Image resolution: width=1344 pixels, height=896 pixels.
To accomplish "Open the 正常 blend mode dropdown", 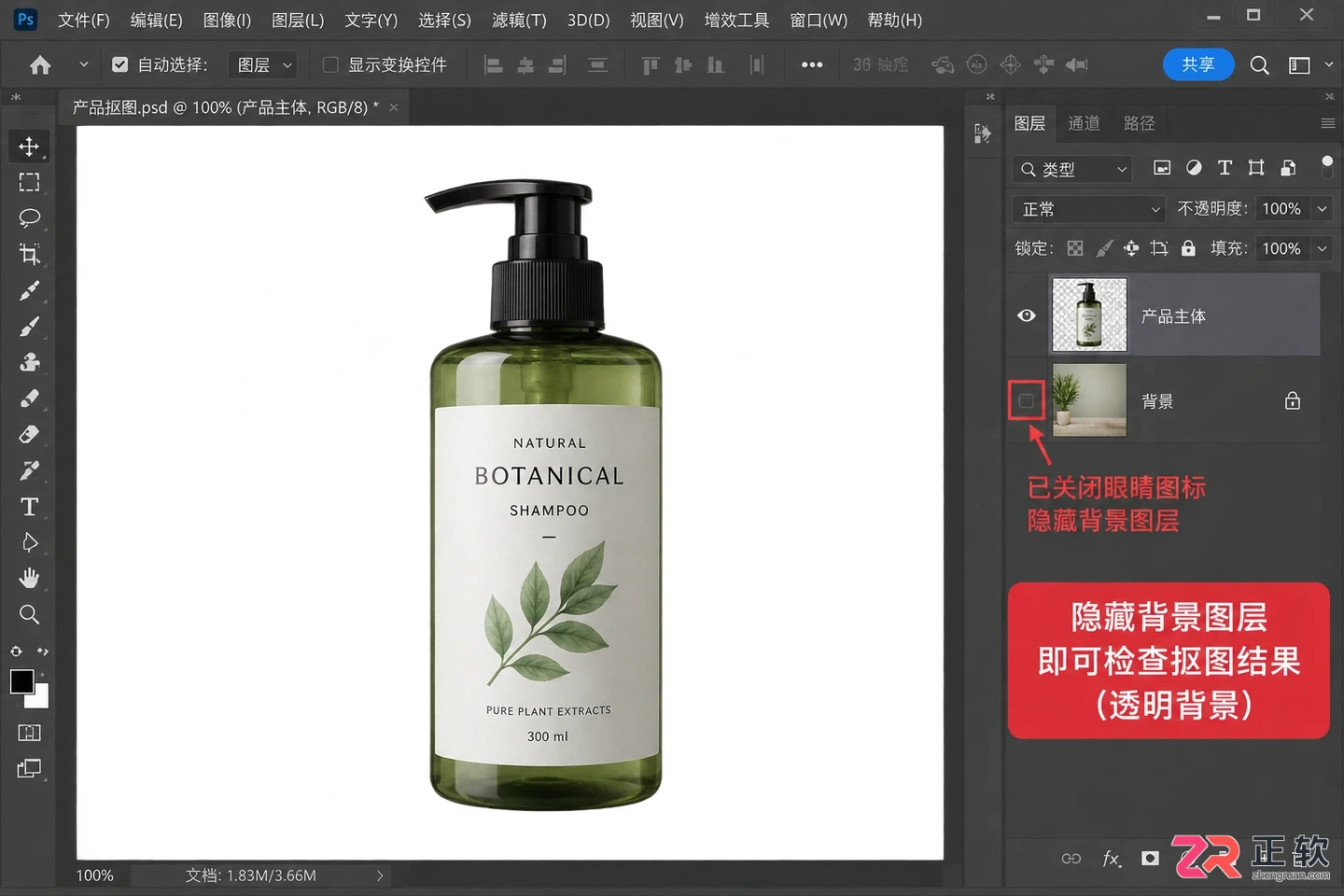I will [x=1089, y=209].
